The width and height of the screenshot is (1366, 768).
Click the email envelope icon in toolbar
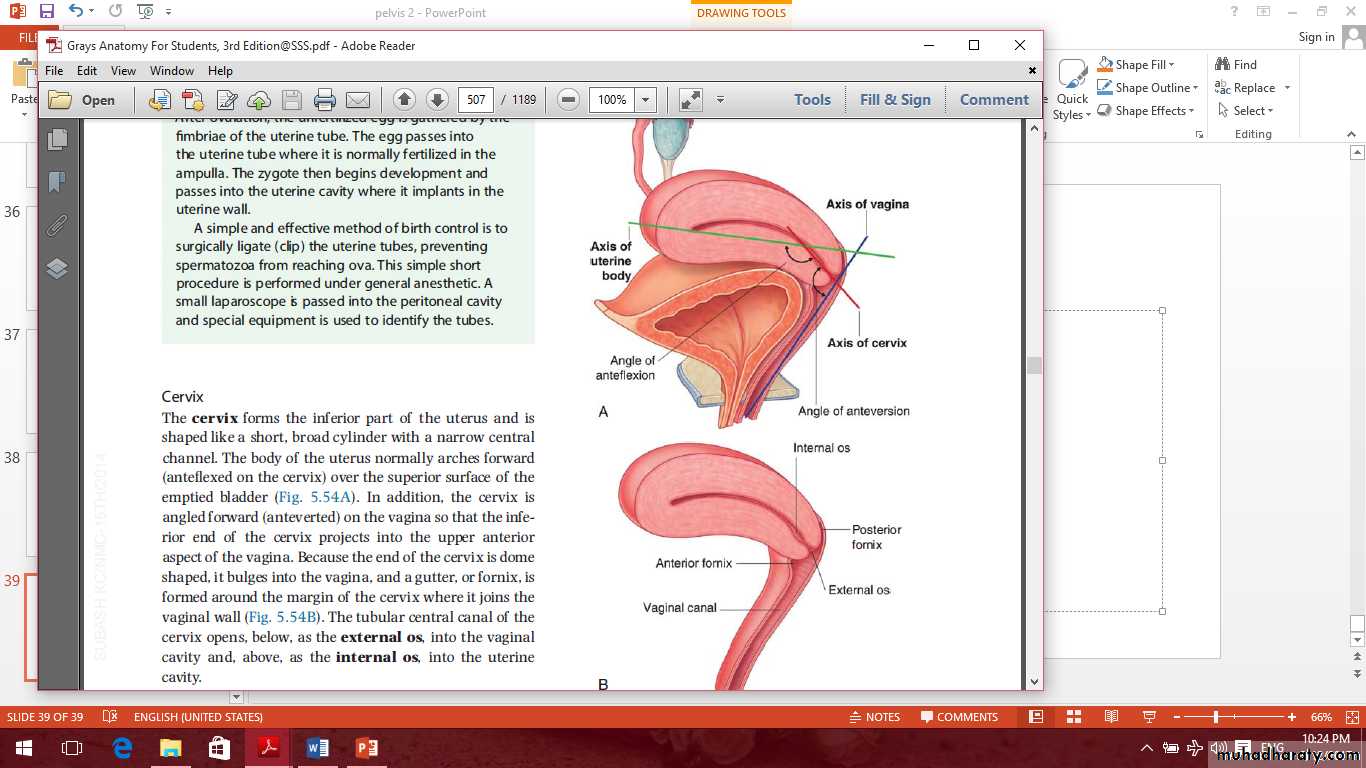(357, 100)
